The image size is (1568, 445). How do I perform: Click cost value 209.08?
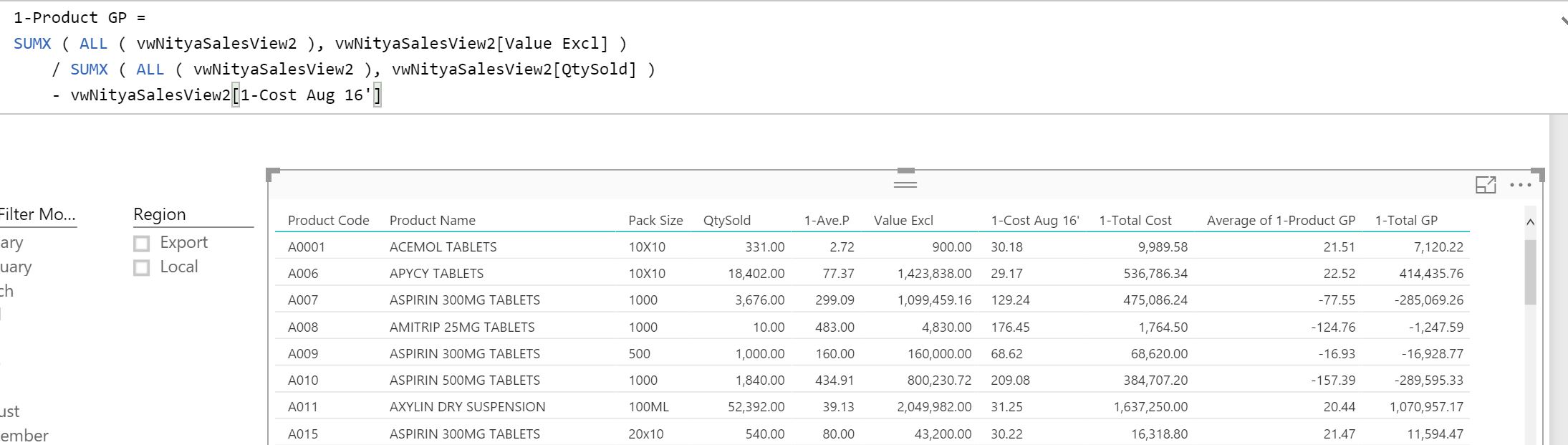[x=1010, y=381]
